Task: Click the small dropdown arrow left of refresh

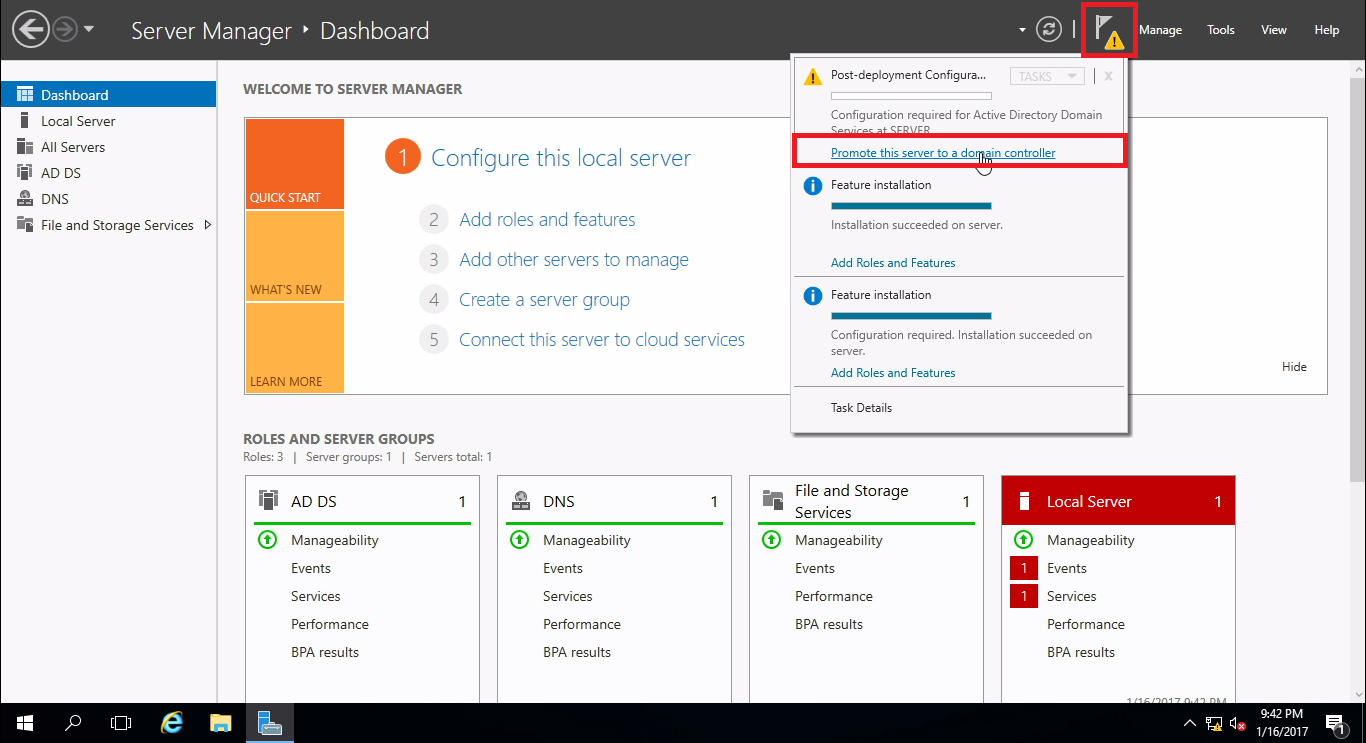Action: pos(1022,30)
